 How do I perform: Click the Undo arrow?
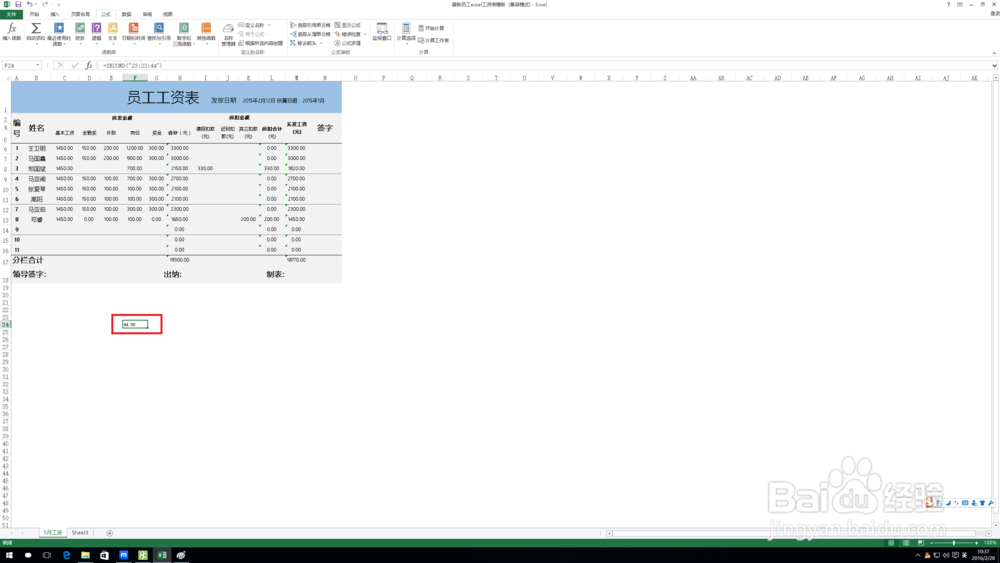point(29,4)
